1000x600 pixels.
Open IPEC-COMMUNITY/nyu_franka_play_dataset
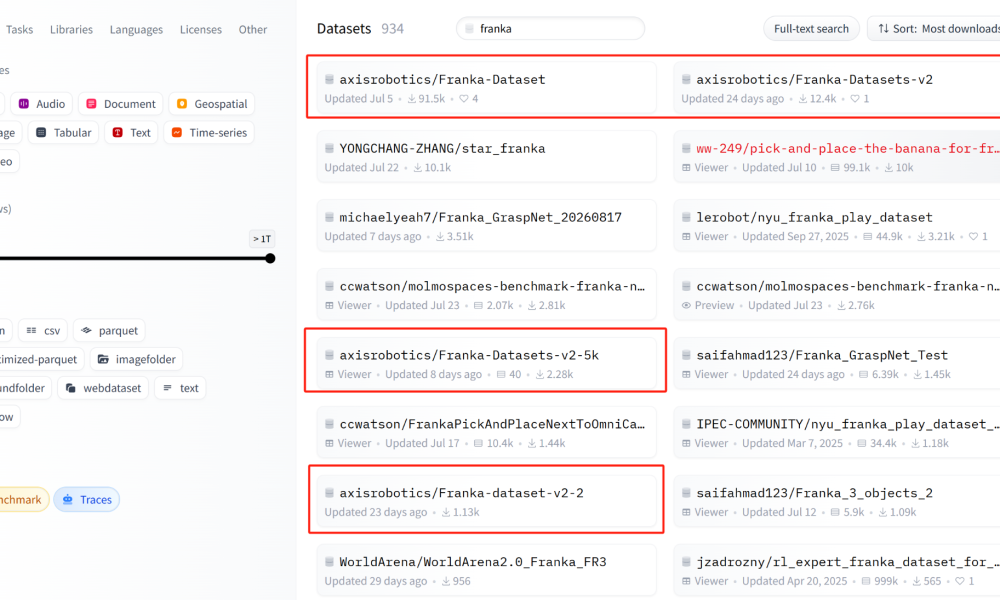(x=837, y=432)
